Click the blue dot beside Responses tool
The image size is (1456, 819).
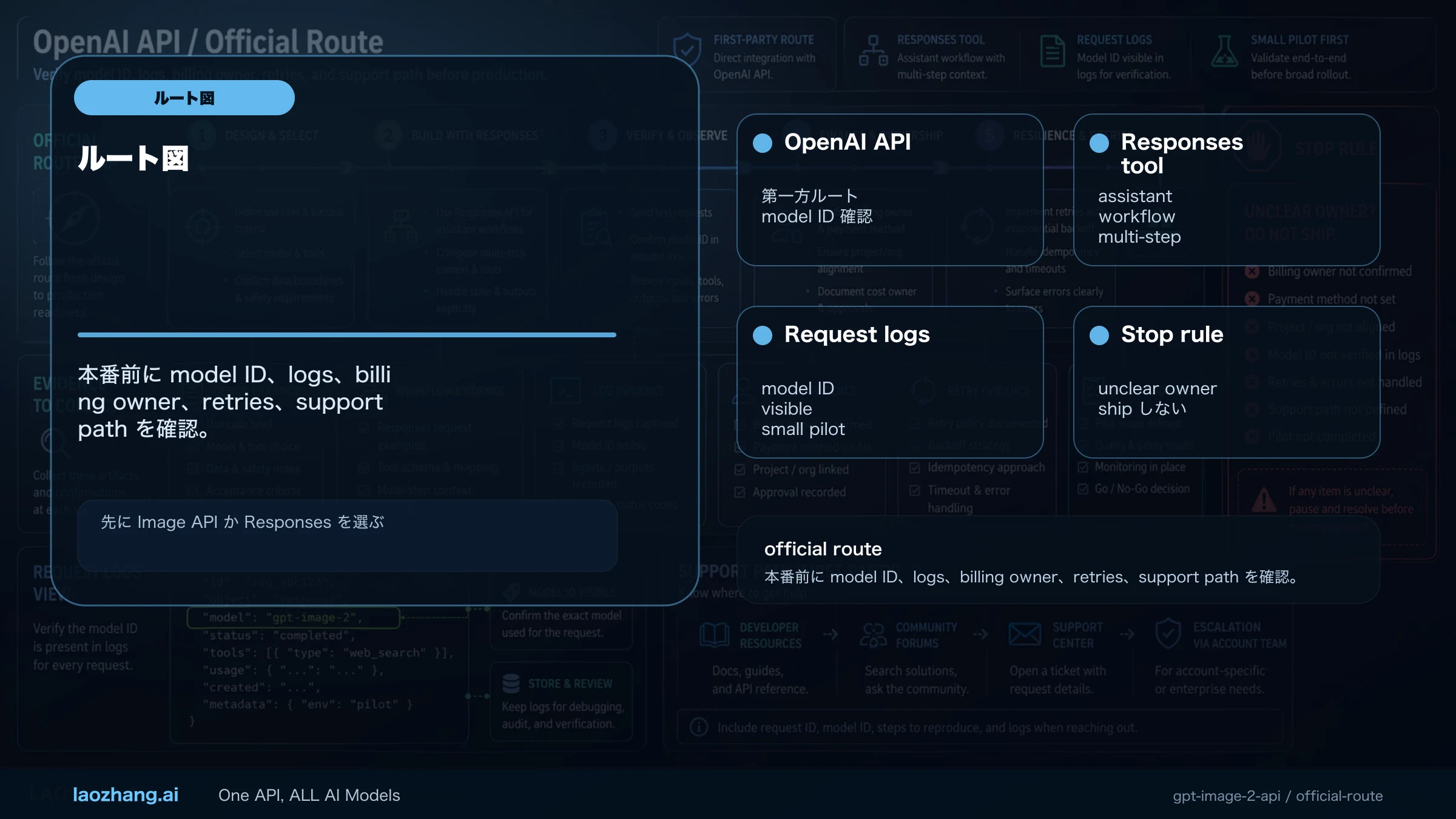coord(1099,143)
